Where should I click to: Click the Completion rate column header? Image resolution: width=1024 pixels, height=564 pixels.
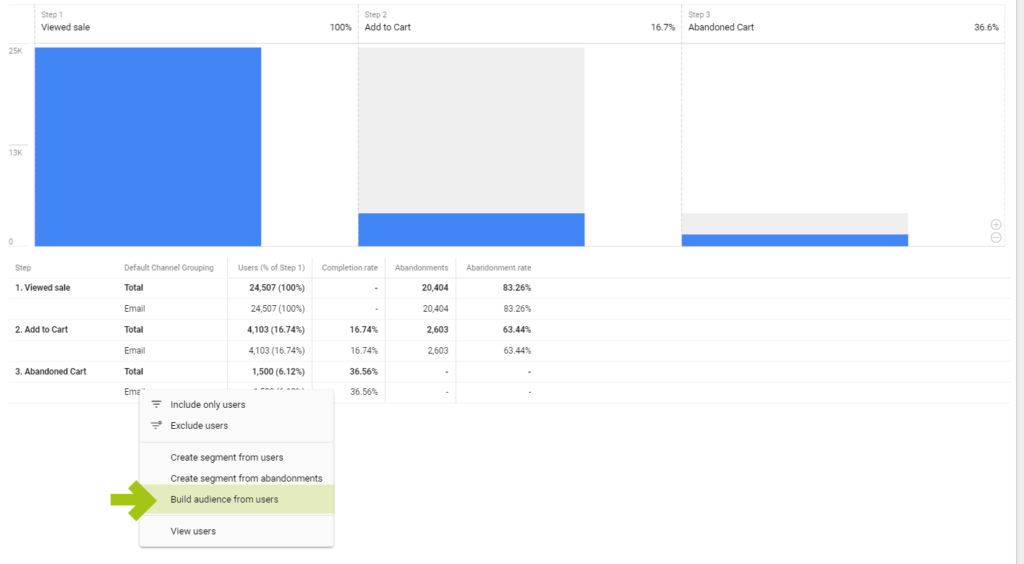click(x=349, y=268)
